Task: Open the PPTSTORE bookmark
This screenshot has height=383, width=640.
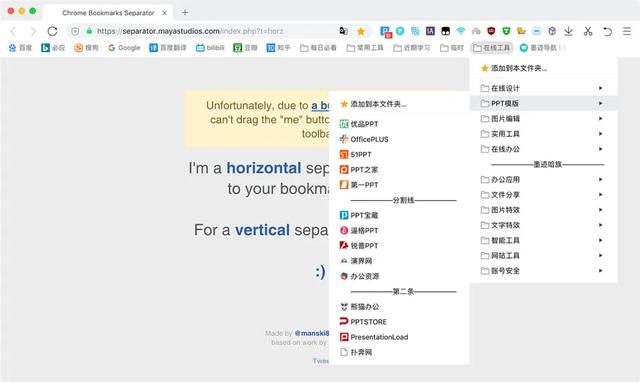Action: tap(399, 322)
